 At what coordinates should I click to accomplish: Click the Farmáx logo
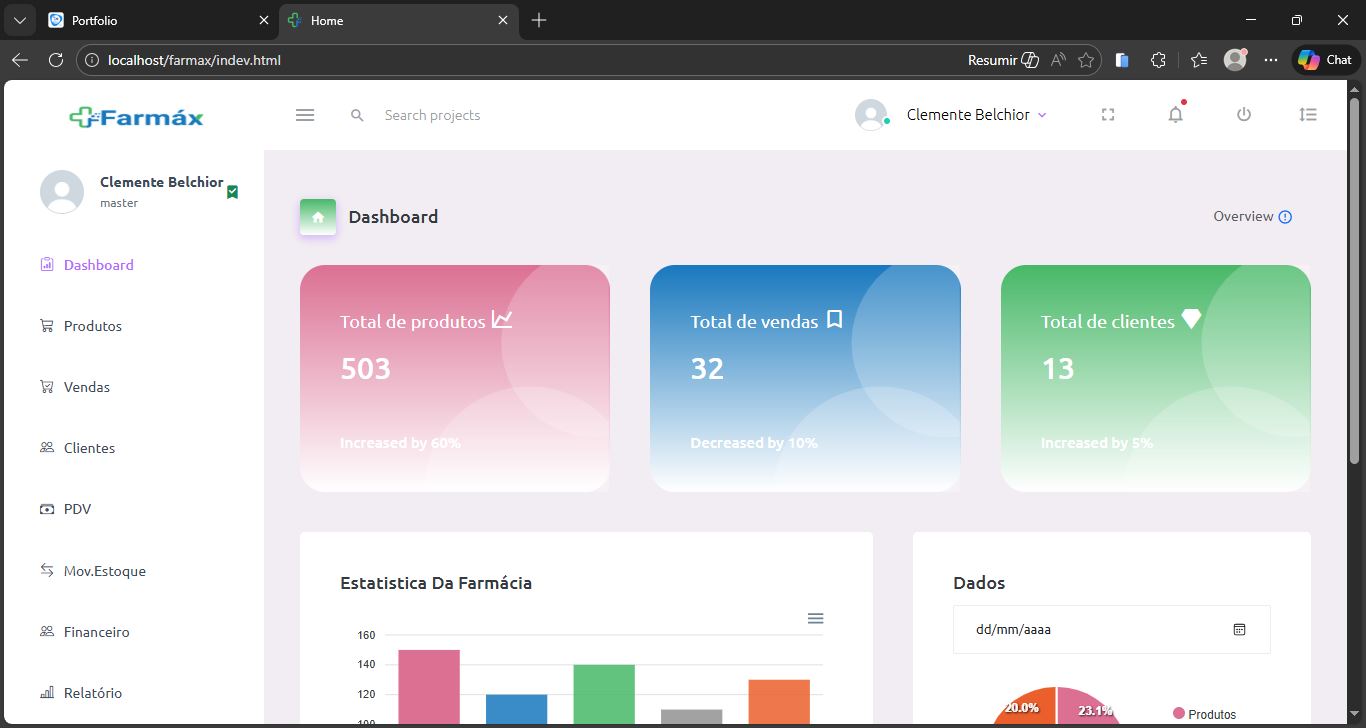click(x=136, y=118)
